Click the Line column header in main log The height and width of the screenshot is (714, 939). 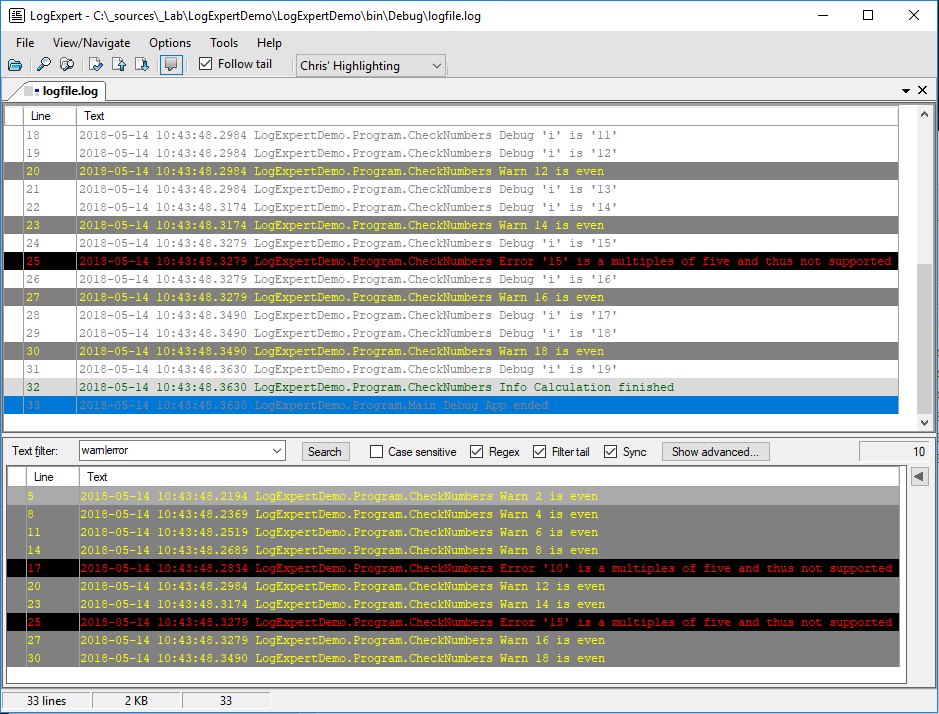[x=50, y=116]
